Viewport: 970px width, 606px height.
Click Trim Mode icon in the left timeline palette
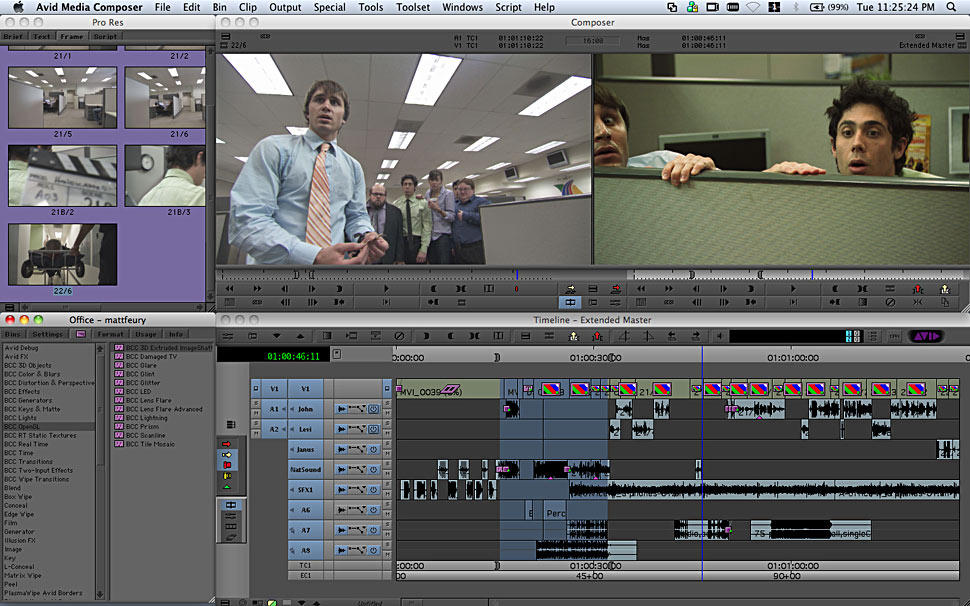pos(231,505)
